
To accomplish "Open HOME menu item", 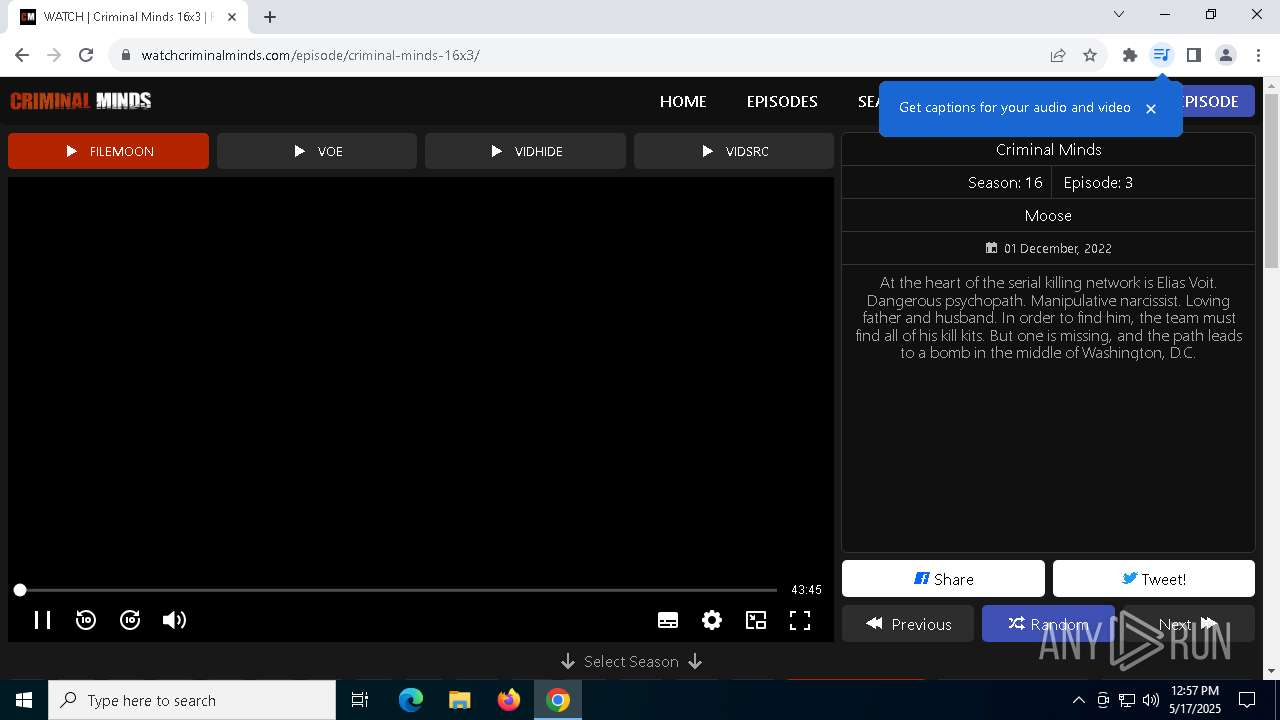I will [x=683, y=101].
